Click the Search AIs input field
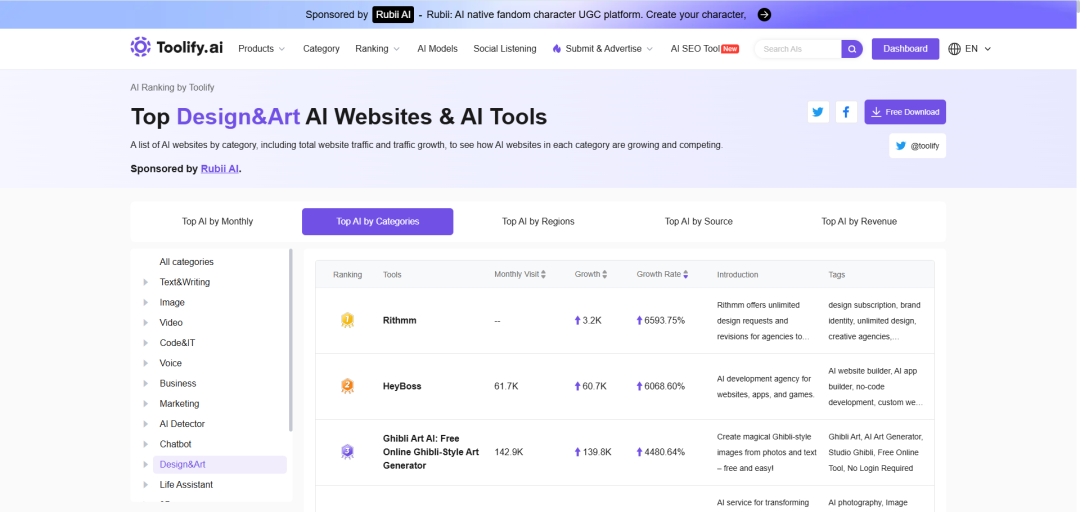Screen dimensions: 1080x512 pyautogui.click(x=798, y=49)
